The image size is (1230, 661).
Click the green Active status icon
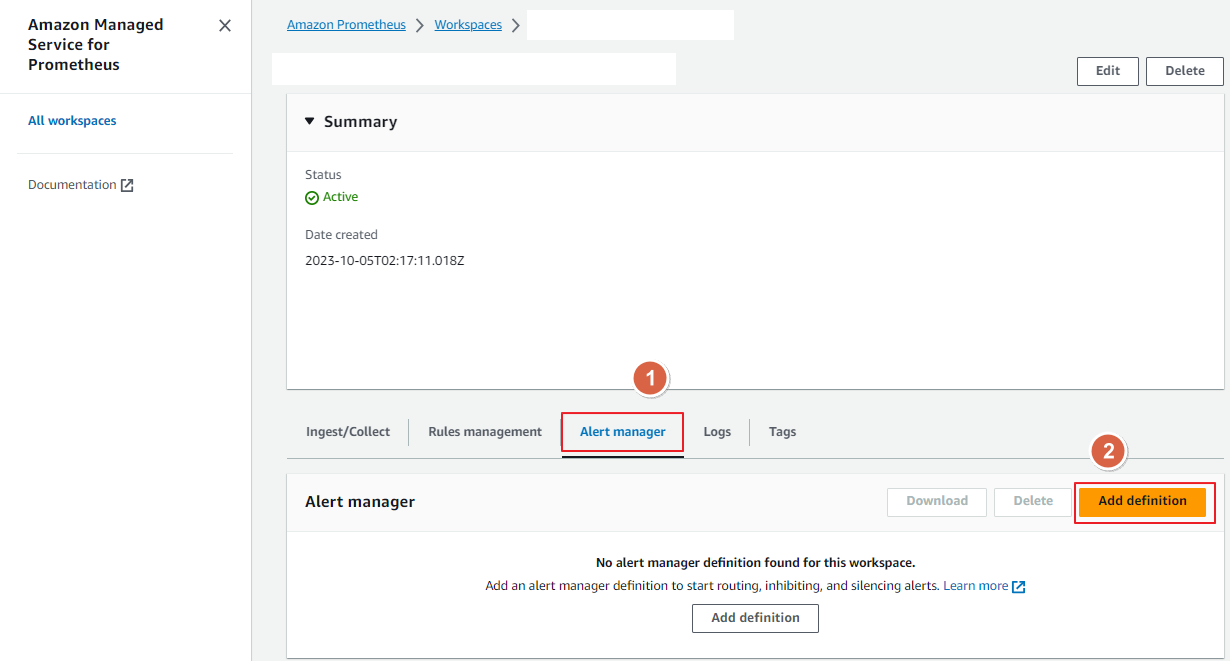point(312,198)
